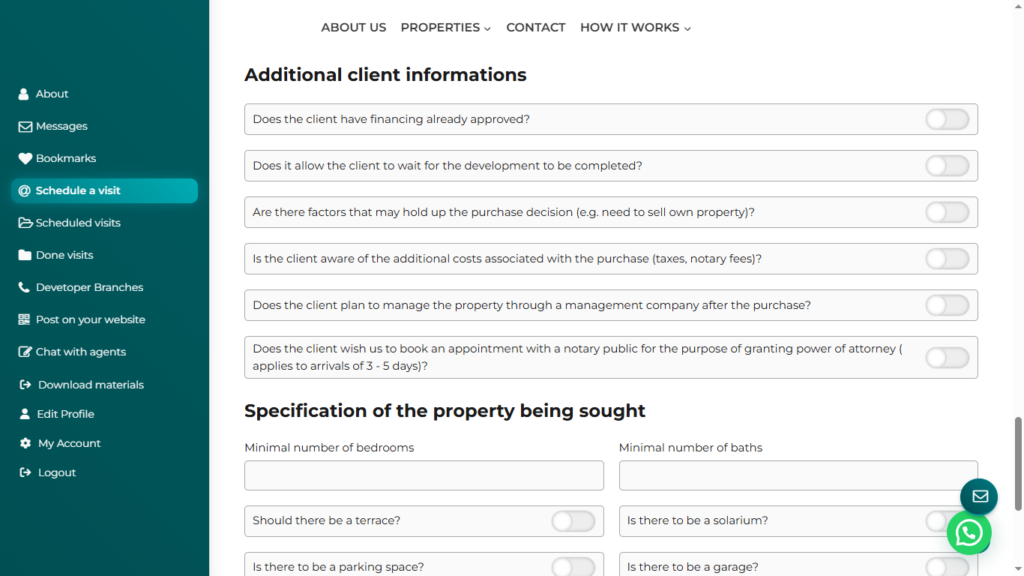Toggle the additional costs awareness switch

(x=946, y=259)
